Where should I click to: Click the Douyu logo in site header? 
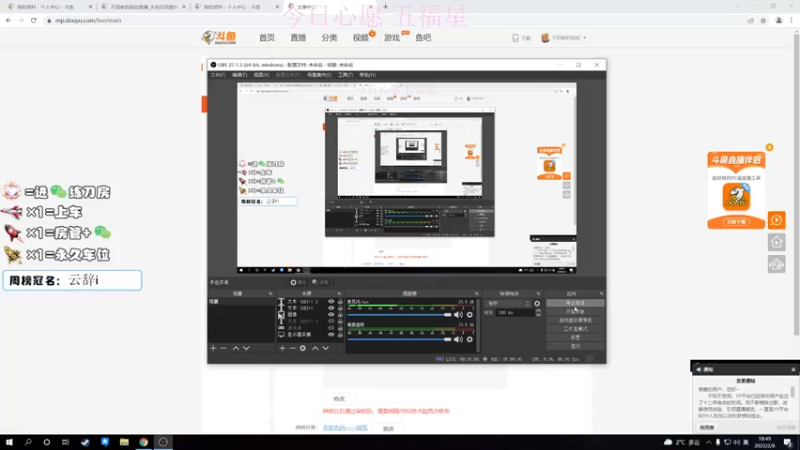(219, 38)
